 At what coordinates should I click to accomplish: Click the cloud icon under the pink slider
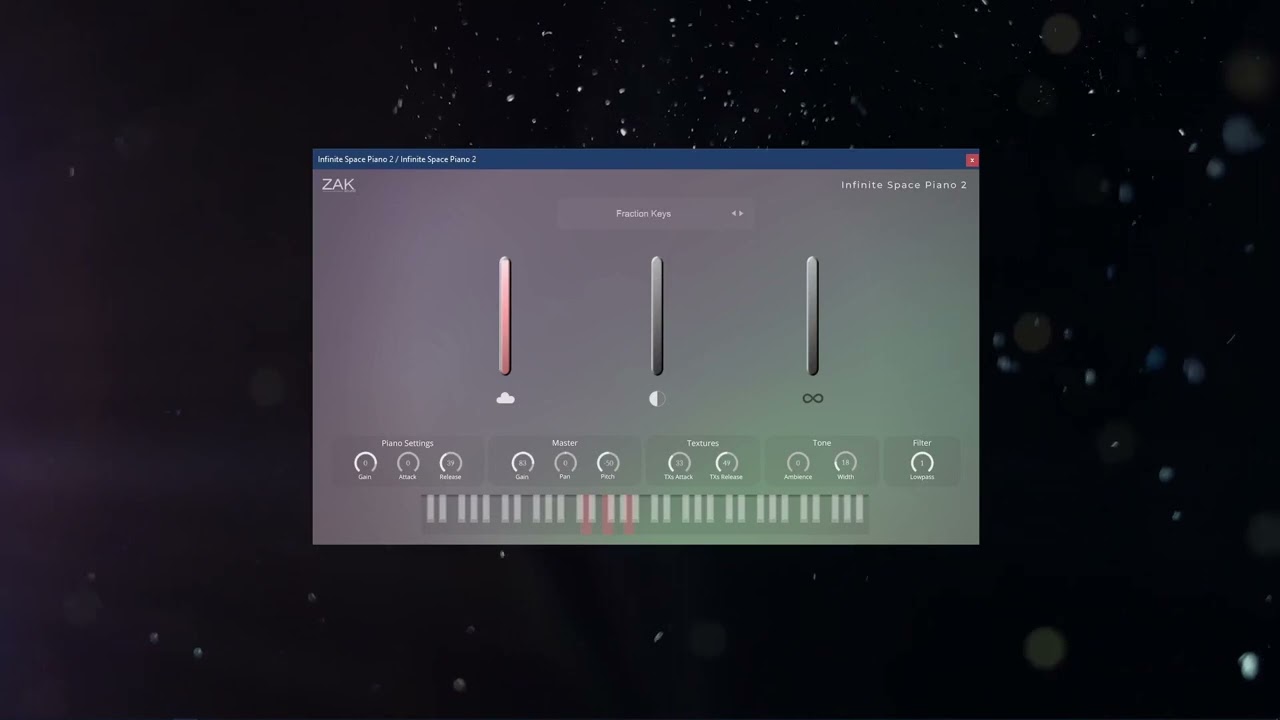coord(505,398)
